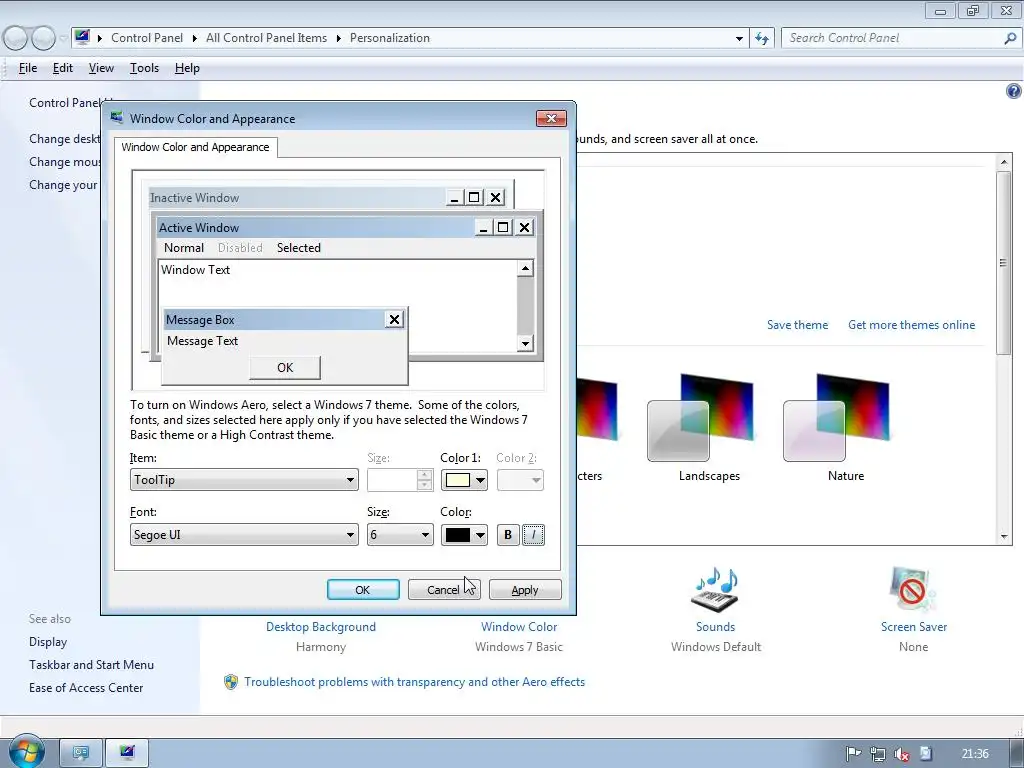The image size is (1024, 768).
Task: Open the address bar history dropdown arrow
Action: tap(739, 38)
